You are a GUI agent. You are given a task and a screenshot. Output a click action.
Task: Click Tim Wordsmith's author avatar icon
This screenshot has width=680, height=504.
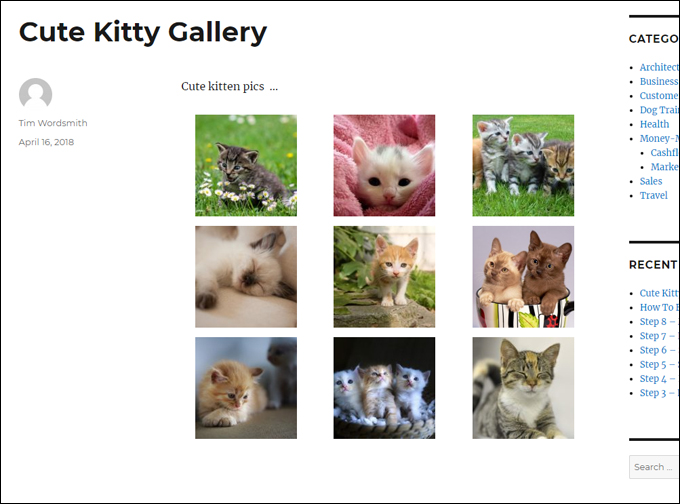point(36,94)
